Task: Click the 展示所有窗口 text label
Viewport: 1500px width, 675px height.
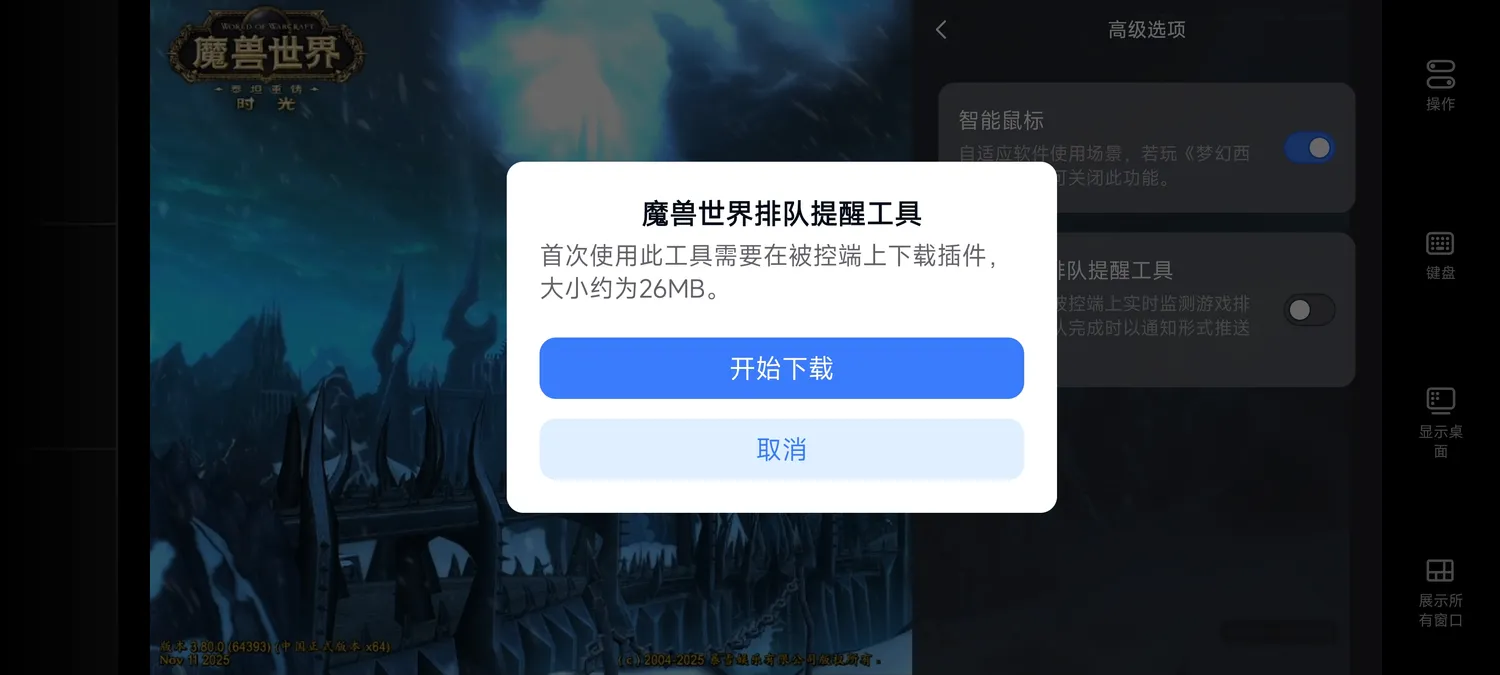Action: coord(1440,610)
